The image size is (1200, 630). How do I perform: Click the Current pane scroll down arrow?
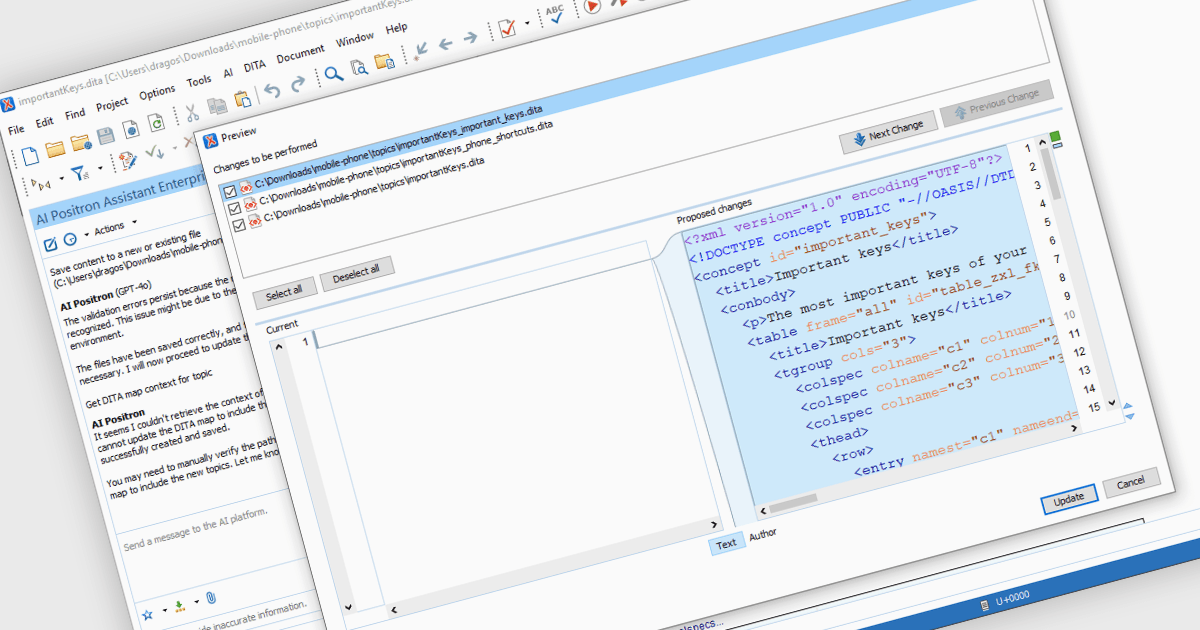point(348,607)
